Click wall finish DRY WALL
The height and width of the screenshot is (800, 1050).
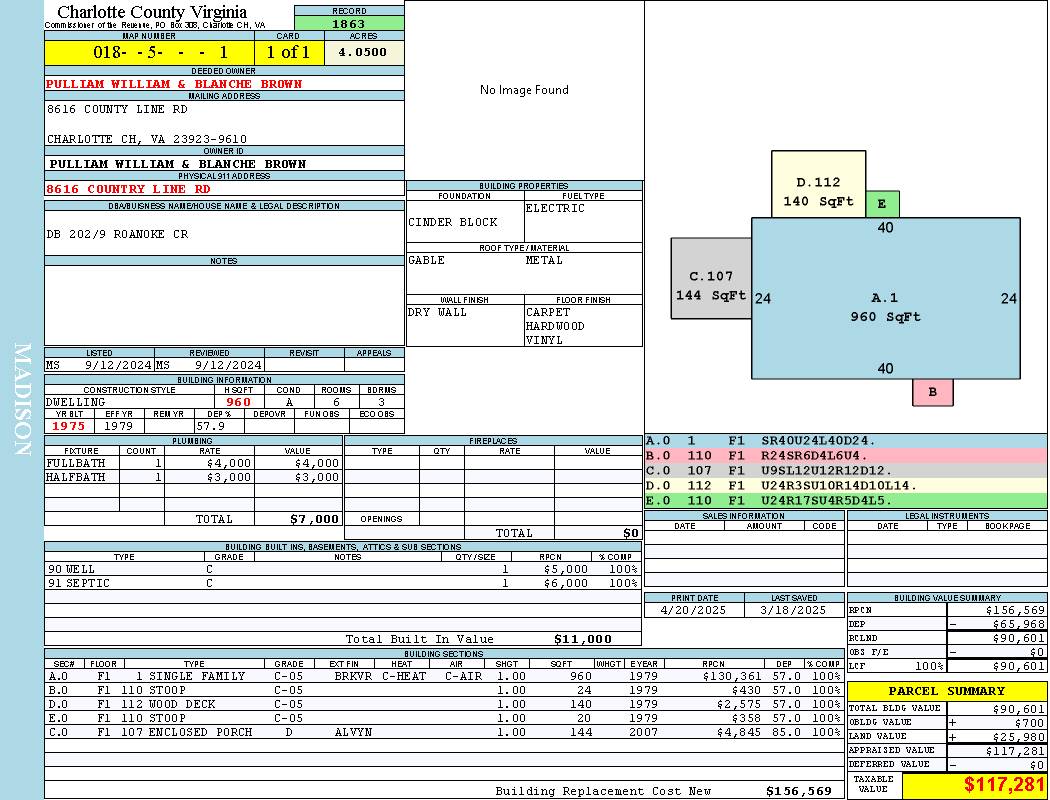[437, 312]
